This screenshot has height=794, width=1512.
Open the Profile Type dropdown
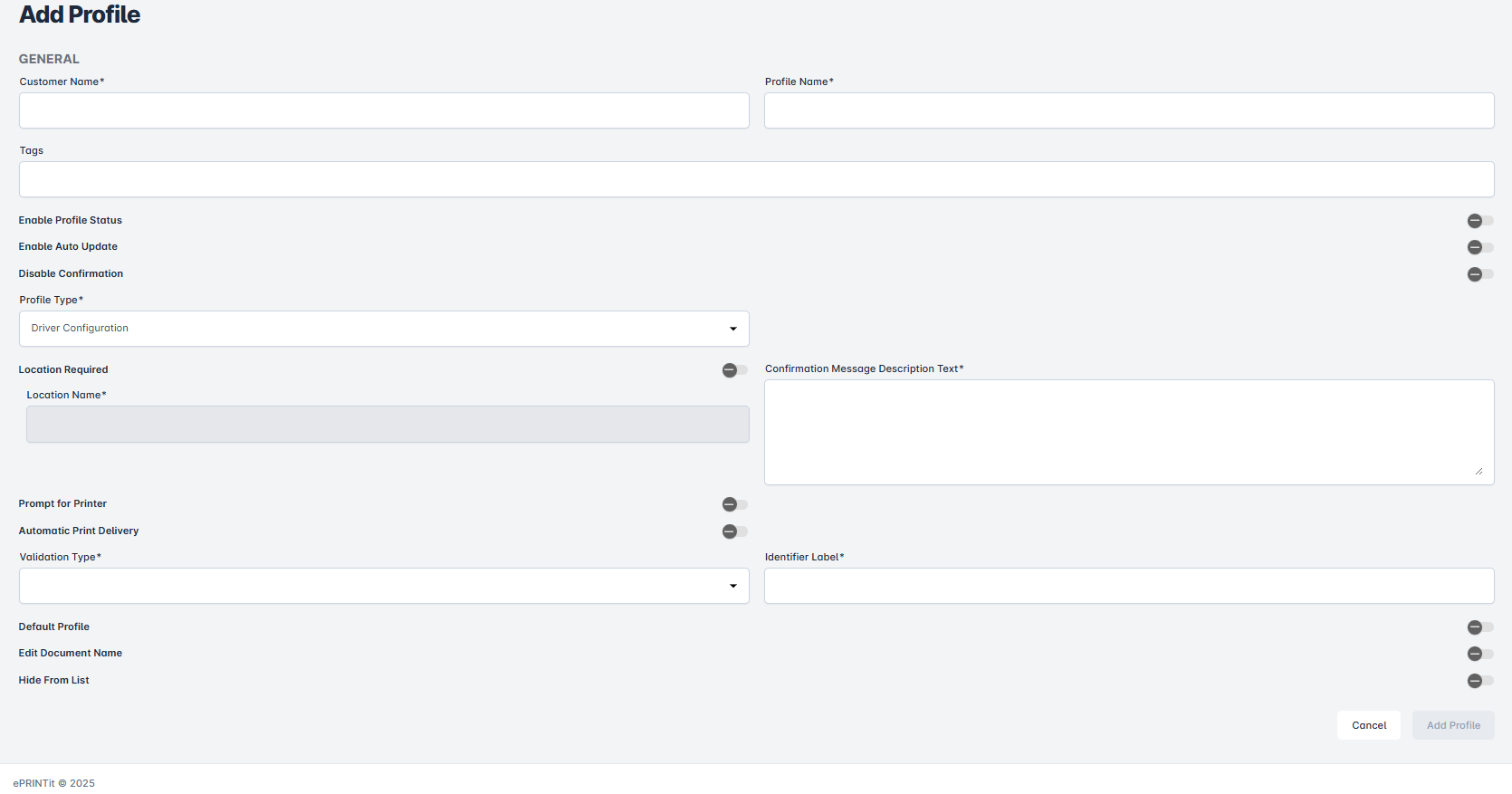coord(383,329)
